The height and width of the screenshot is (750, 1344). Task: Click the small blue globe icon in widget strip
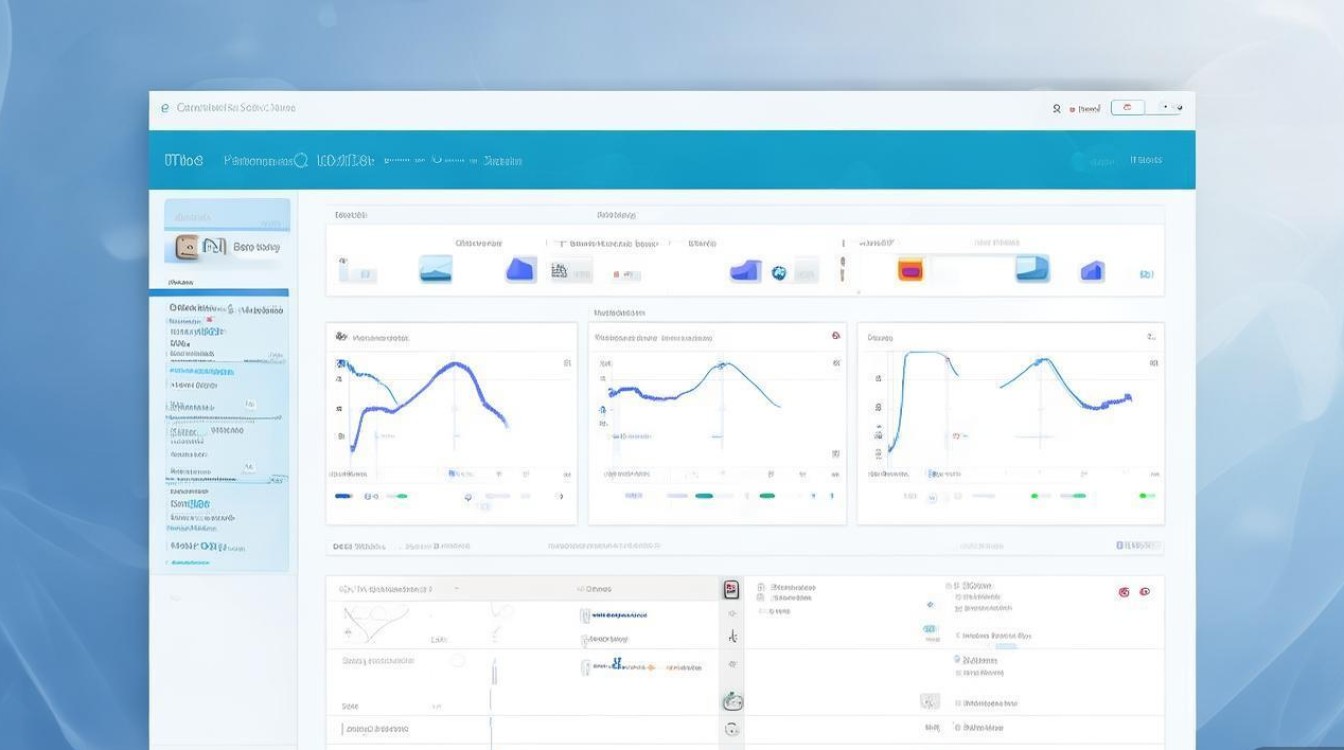point(779,272)
